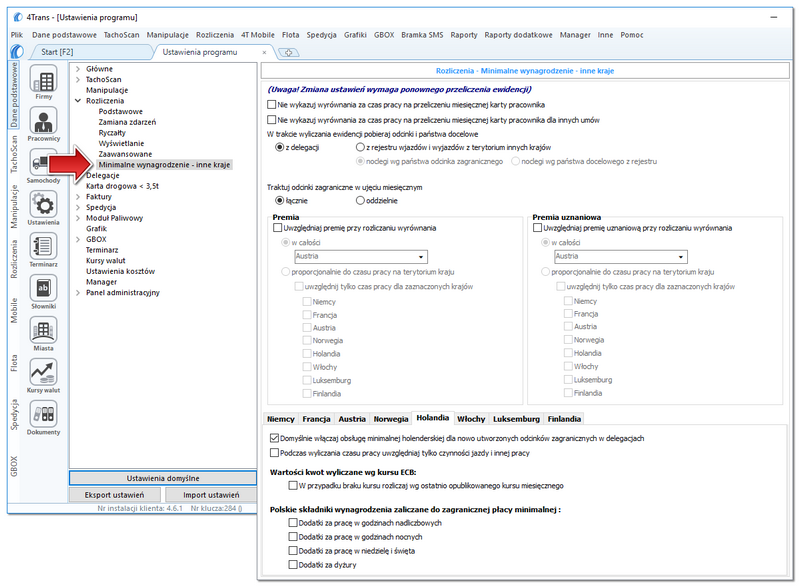Viewport: 800px width, 587px height.
Task: Open the Samochody truck icon
Action: tap(40, 163)
